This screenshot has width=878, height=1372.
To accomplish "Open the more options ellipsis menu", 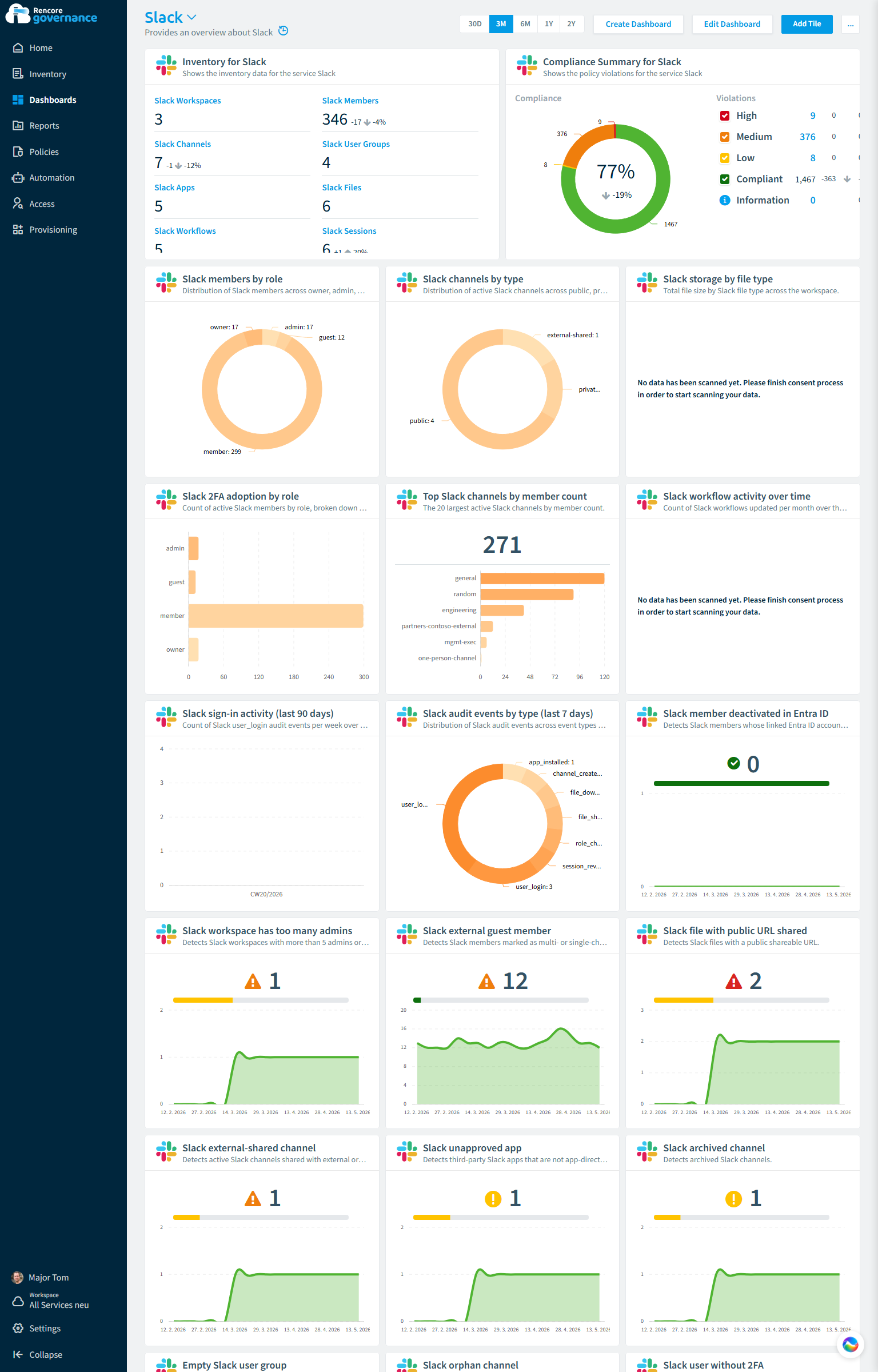I will click(x=850, y=24).
